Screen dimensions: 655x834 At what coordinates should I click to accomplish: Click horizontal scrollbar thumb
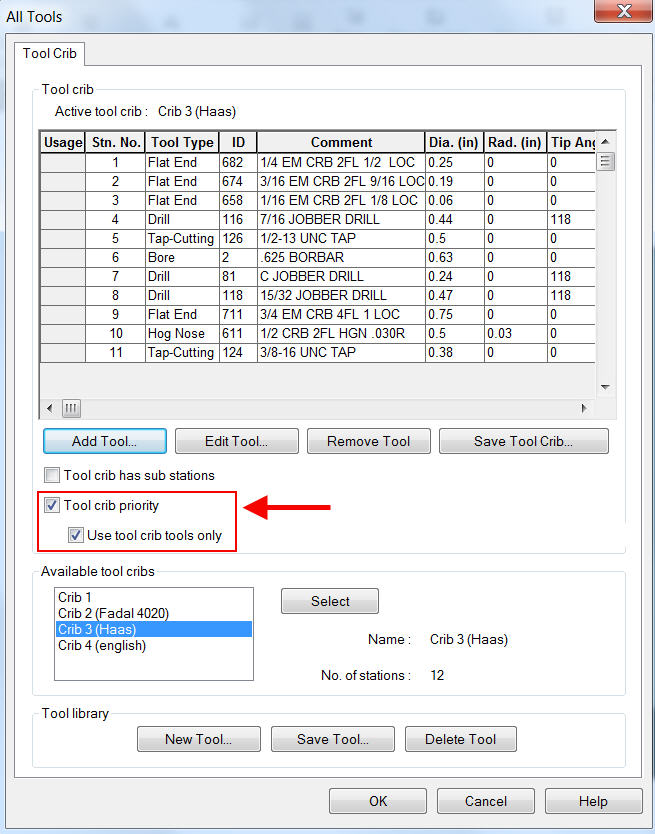(x=71, y=408)
